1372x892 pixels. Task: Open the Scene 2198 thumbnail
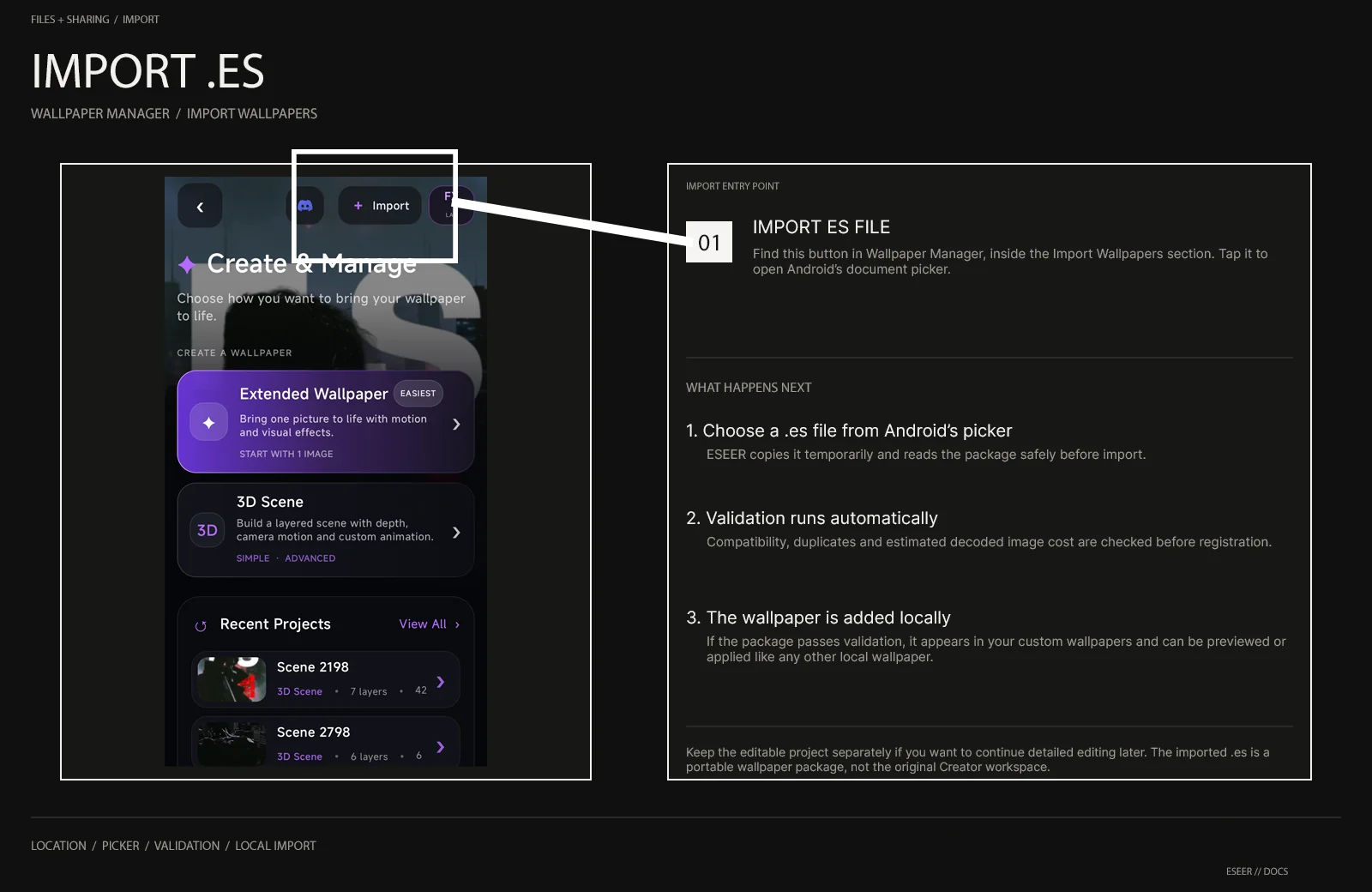232,679
